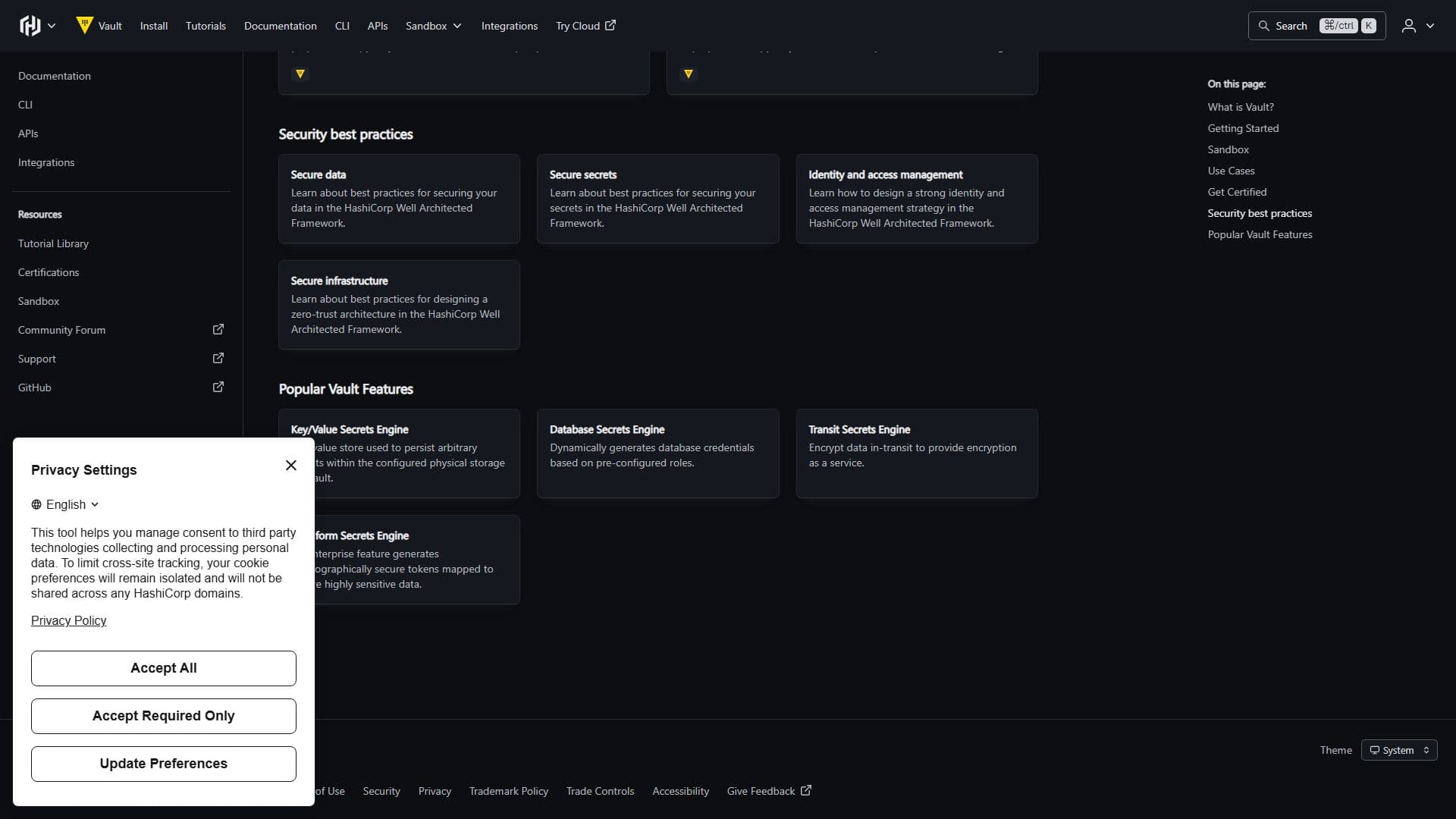Click the Search input field
This screenshot has height=819, width=1456.
(1316, 26)
